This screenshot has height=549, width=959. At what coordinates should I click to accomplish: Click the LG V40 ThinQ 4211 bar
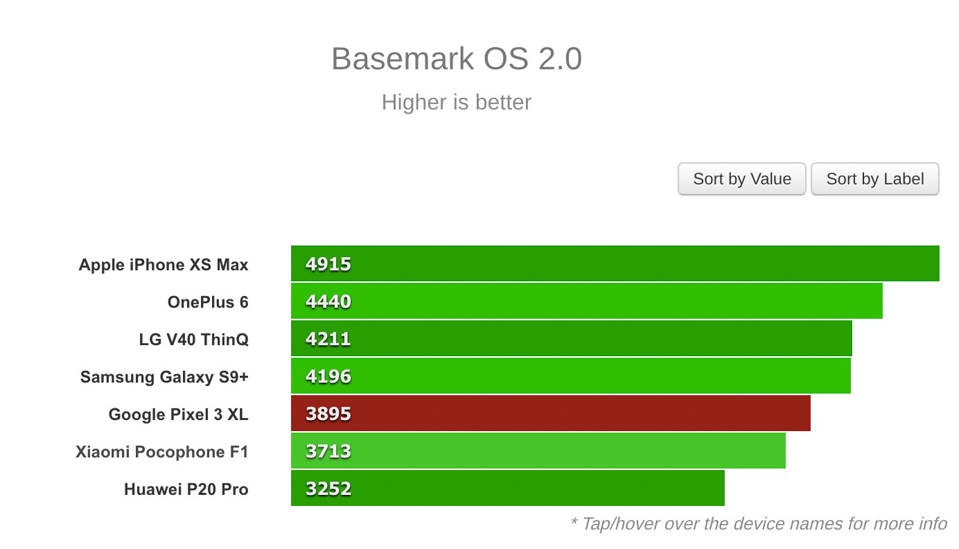(571, 339)
